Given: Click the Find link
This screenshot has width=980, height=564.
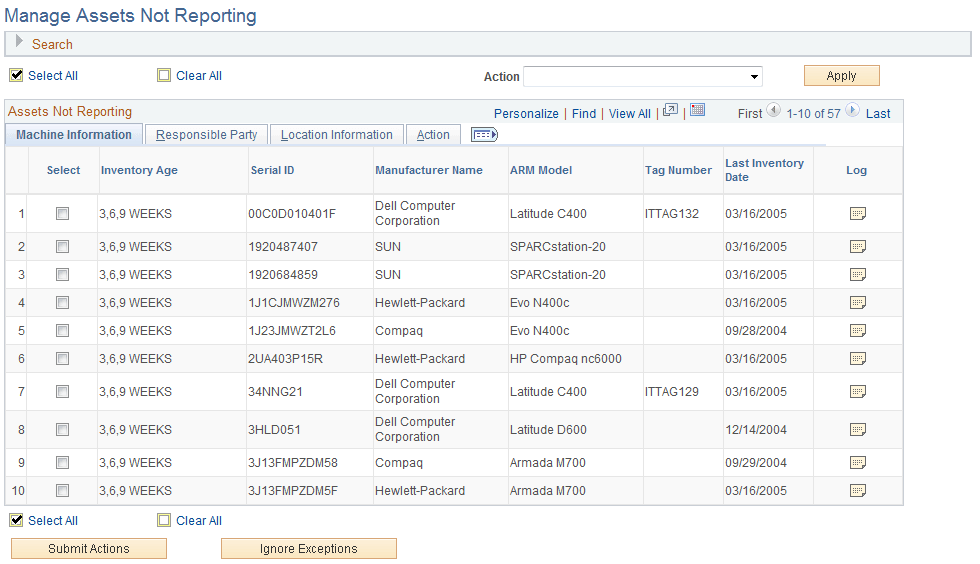Looking at the screenshot, I should click(584, 114).
